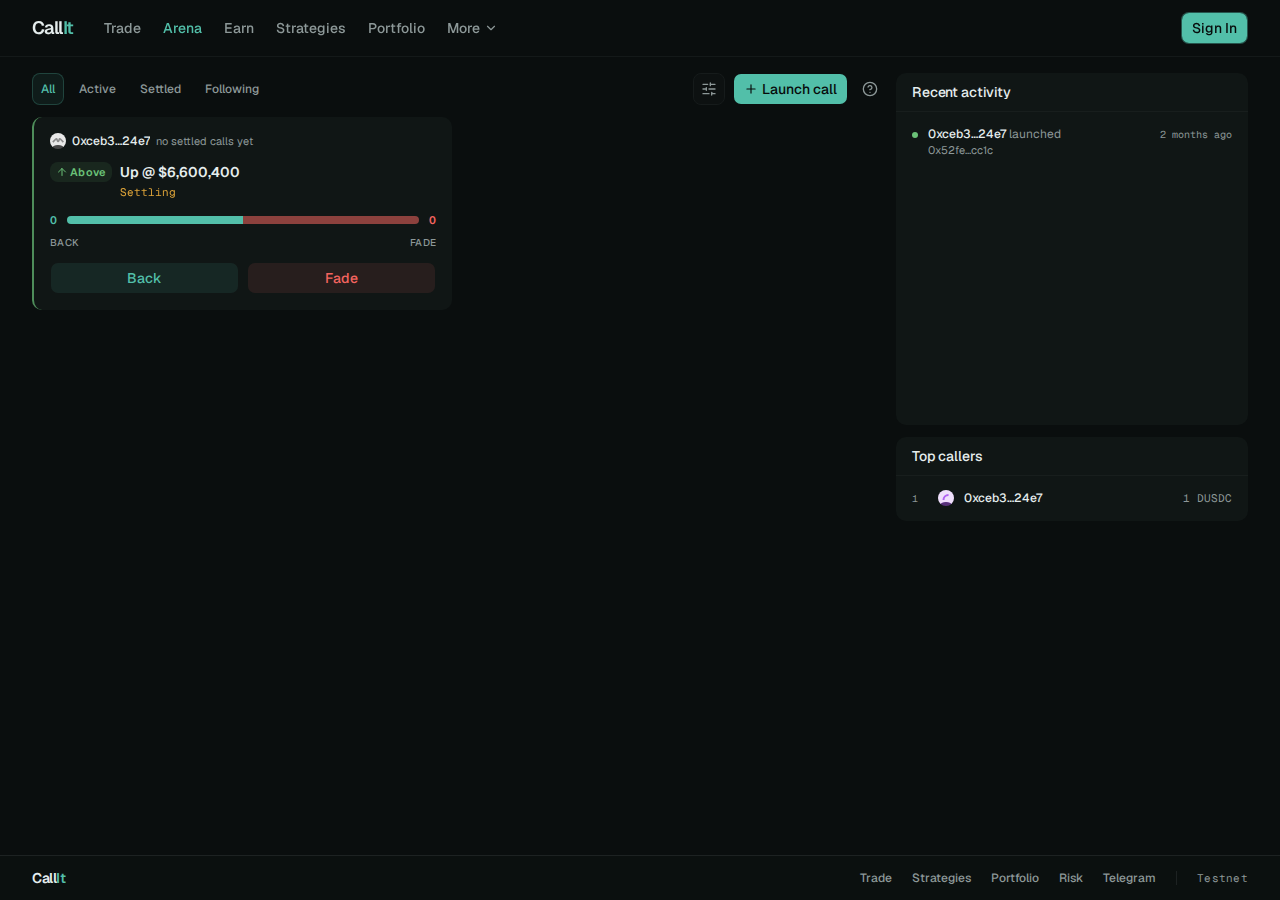Screen dimensions: 1280x900
Task: Click the CallIt footer logo
Action: tap(49, 878)
